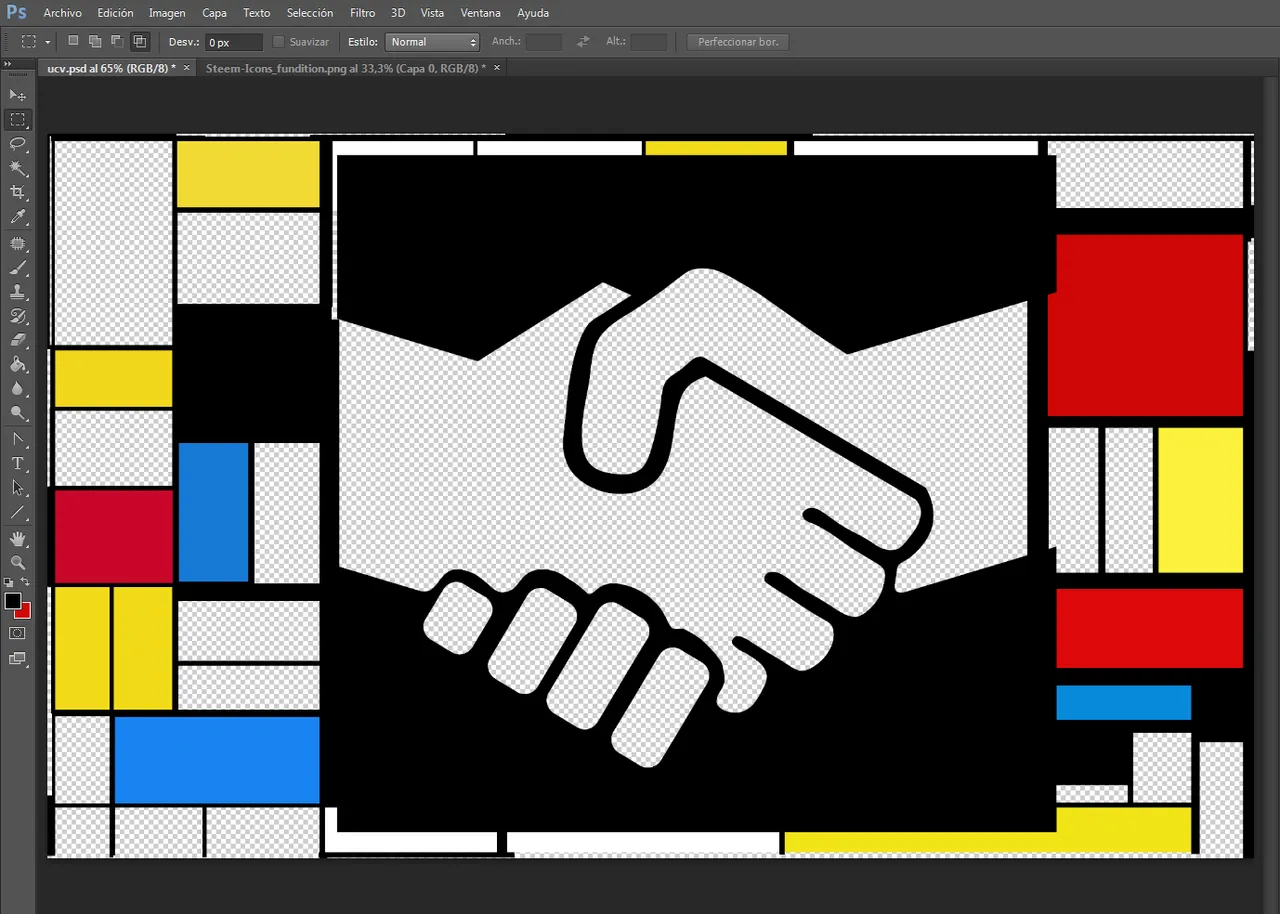This screenshot has width=1280, height=914.
Task: Select the Pen tool
Action: tap(17, 439)
